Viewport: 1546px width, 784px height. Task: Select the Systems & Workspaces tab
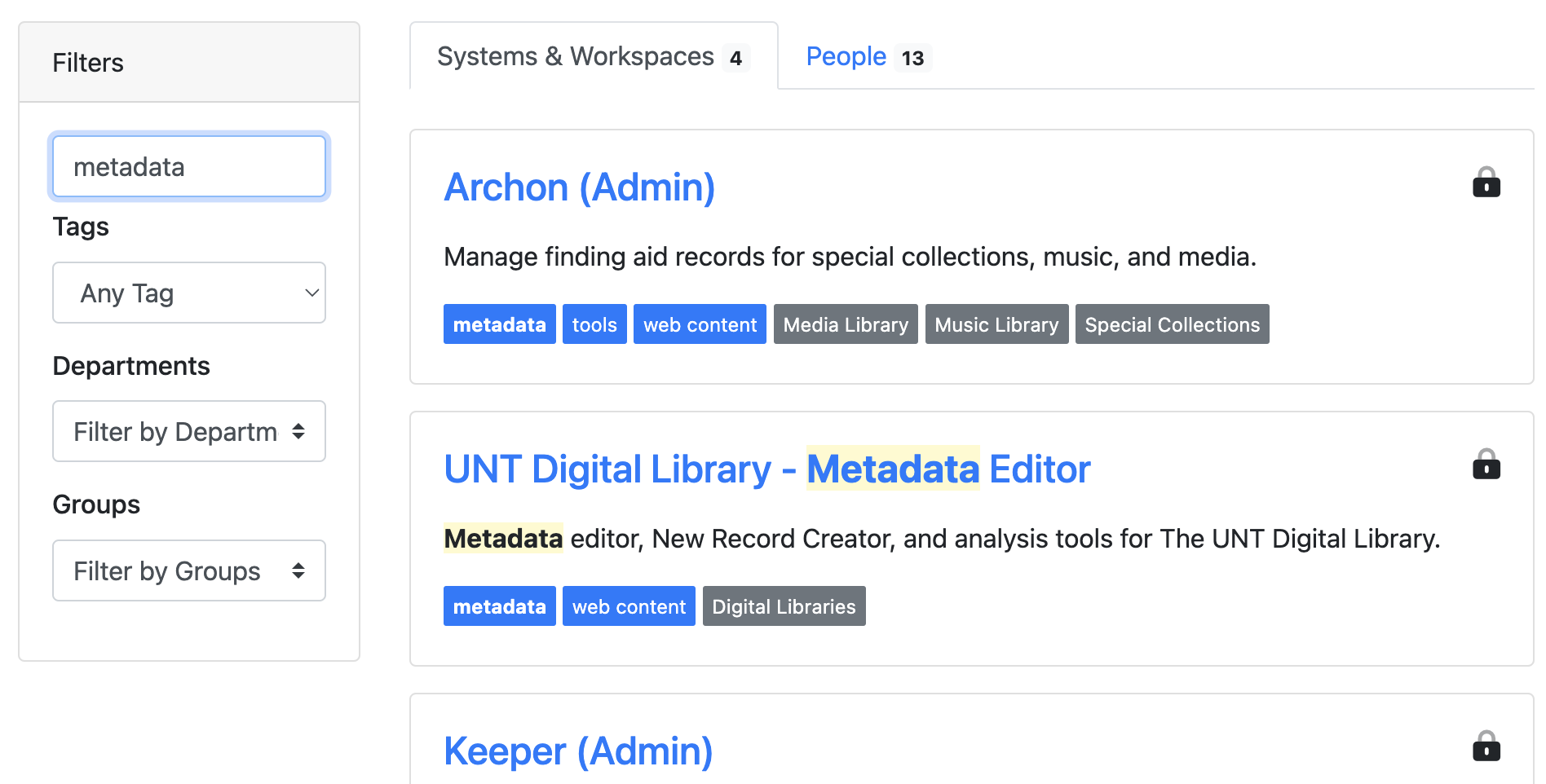[x=593, y=56]
